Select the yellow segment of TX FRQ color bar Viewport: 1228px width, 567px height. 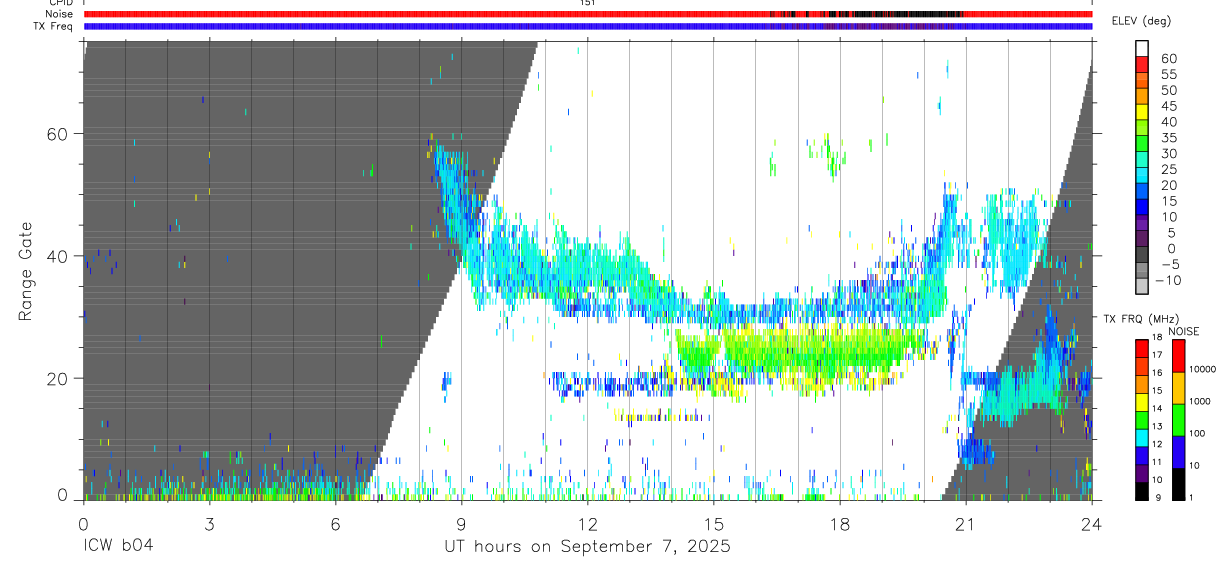coord(1142,400)
